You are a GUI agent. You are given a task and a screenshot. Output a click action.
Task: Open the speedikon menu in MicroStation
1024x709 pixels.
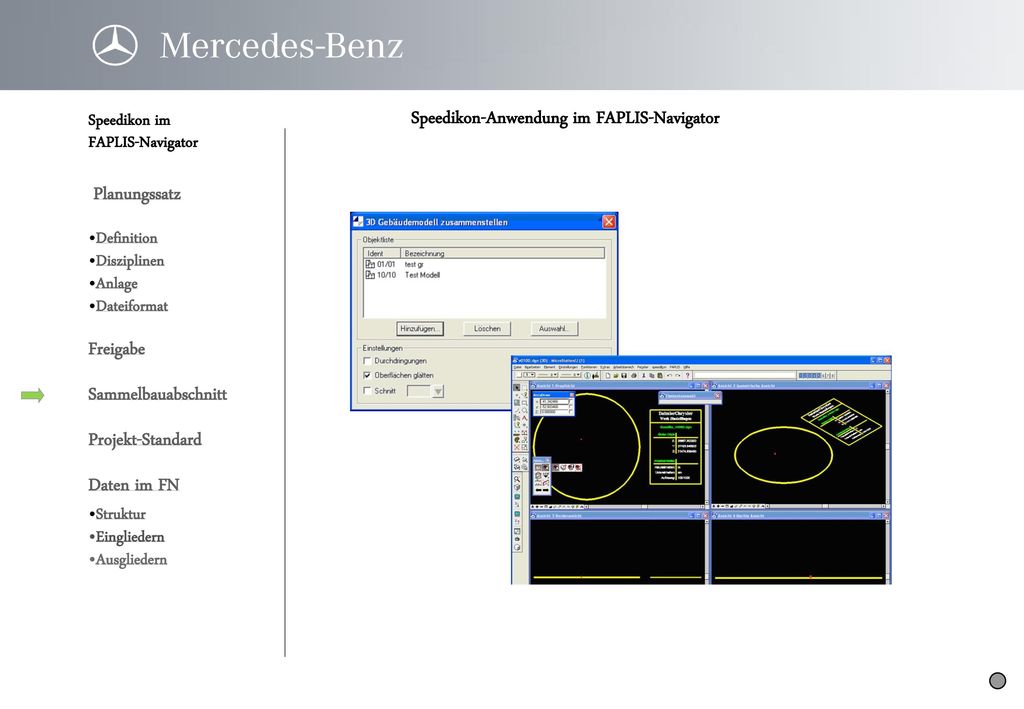pyautogui.click(x=659, y=367)
